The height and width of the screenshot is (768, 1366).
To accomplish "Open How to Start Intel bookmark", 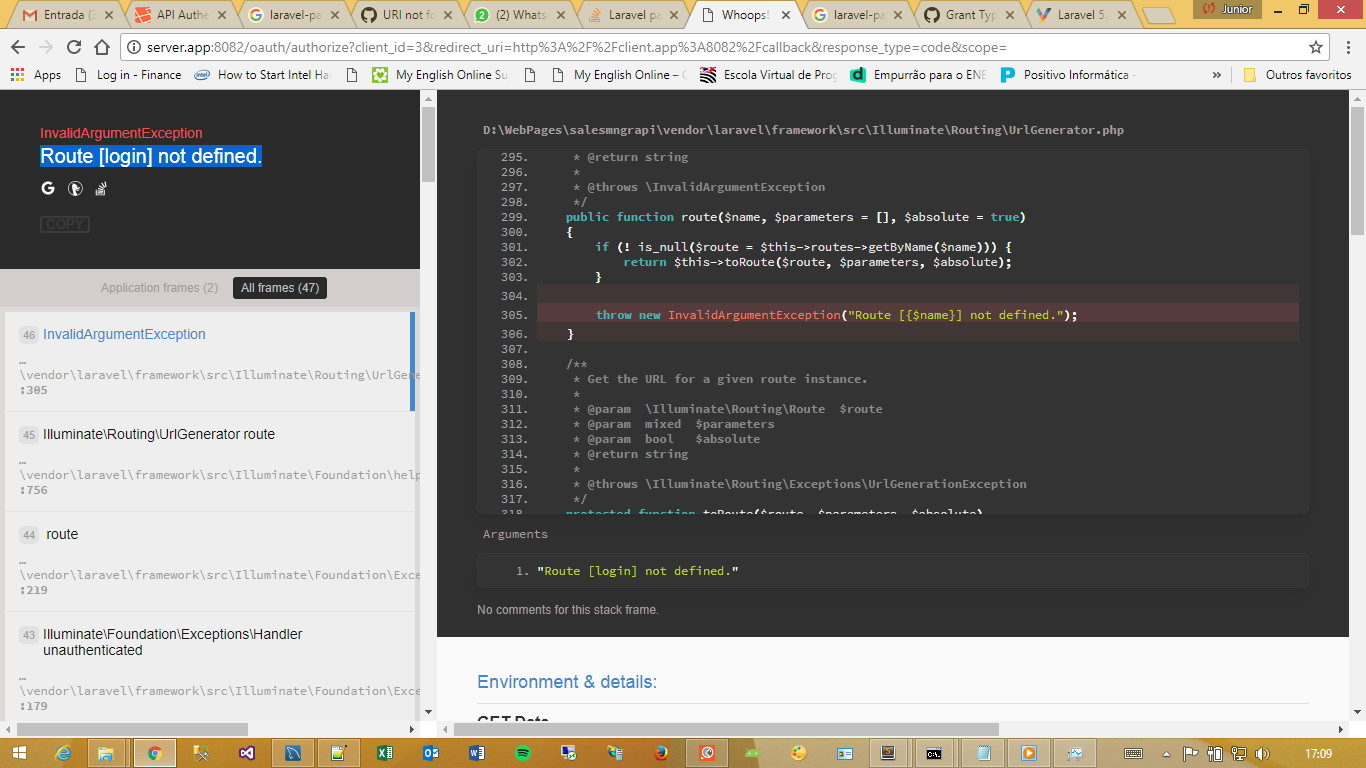I will click(262, 75).
